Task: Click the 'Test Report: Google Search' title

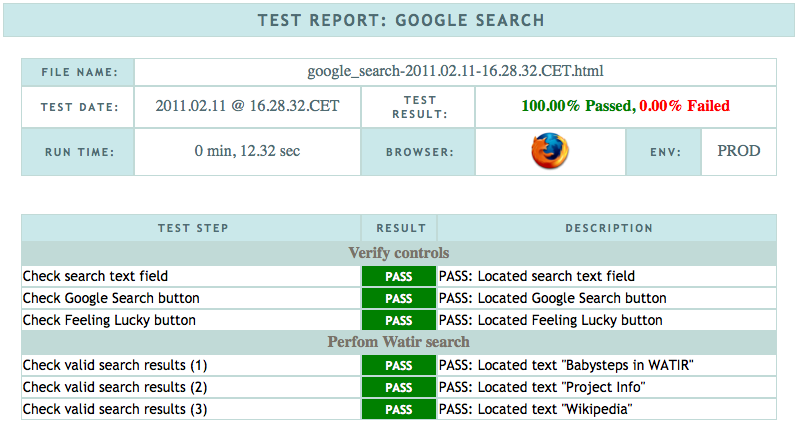Action: point(401,20)
